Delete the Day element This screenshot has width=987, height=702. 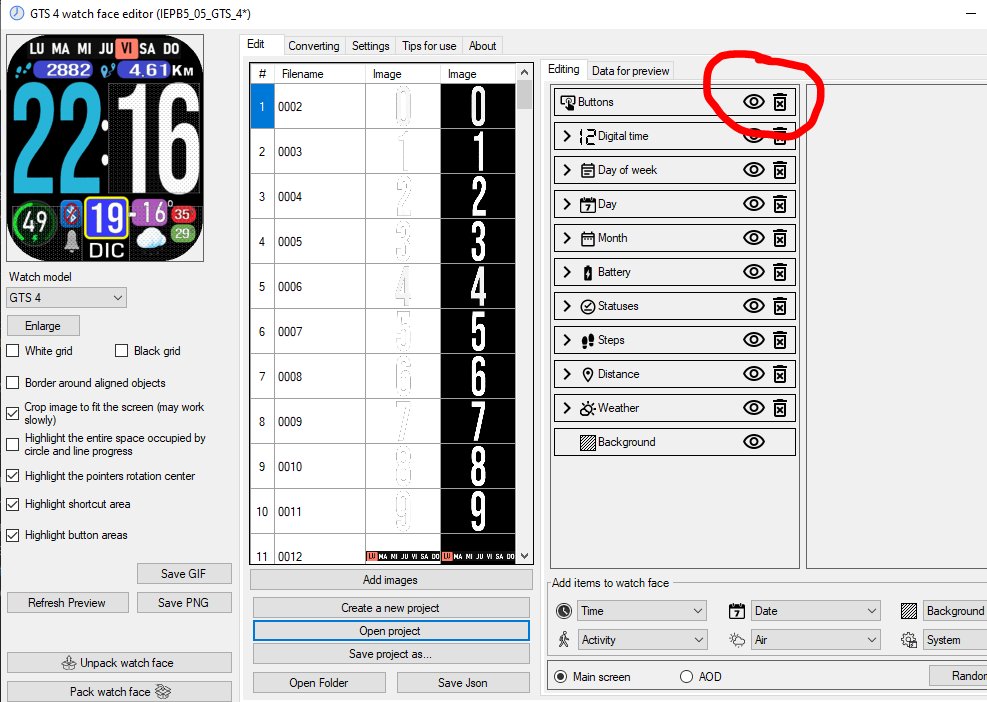[x=779, y=204]
